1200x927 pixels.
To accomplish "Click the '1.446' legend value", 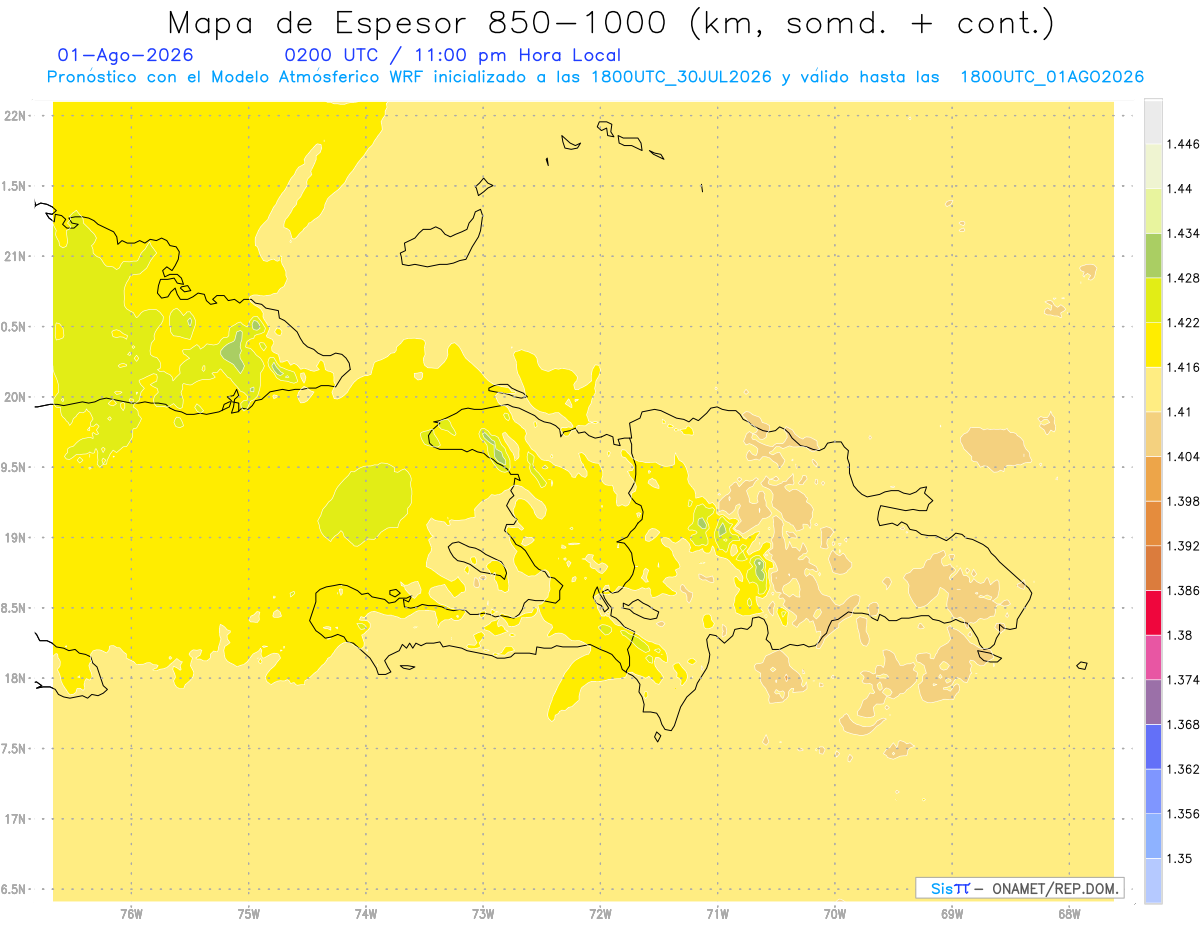I will tap(1182, 144).
